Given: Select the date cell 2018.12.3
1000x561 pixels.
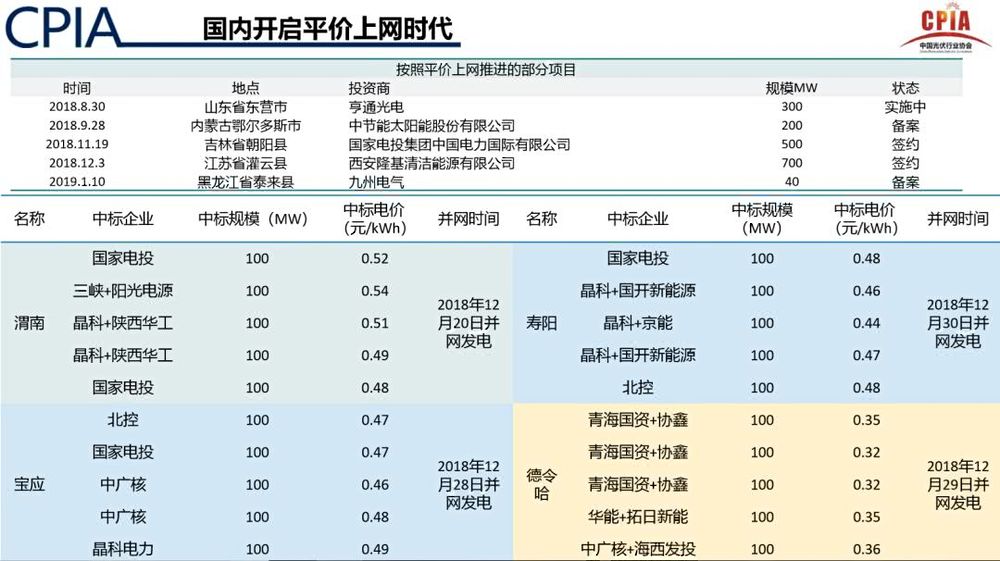Looking at the screenshot, I should tap(77, 163).
